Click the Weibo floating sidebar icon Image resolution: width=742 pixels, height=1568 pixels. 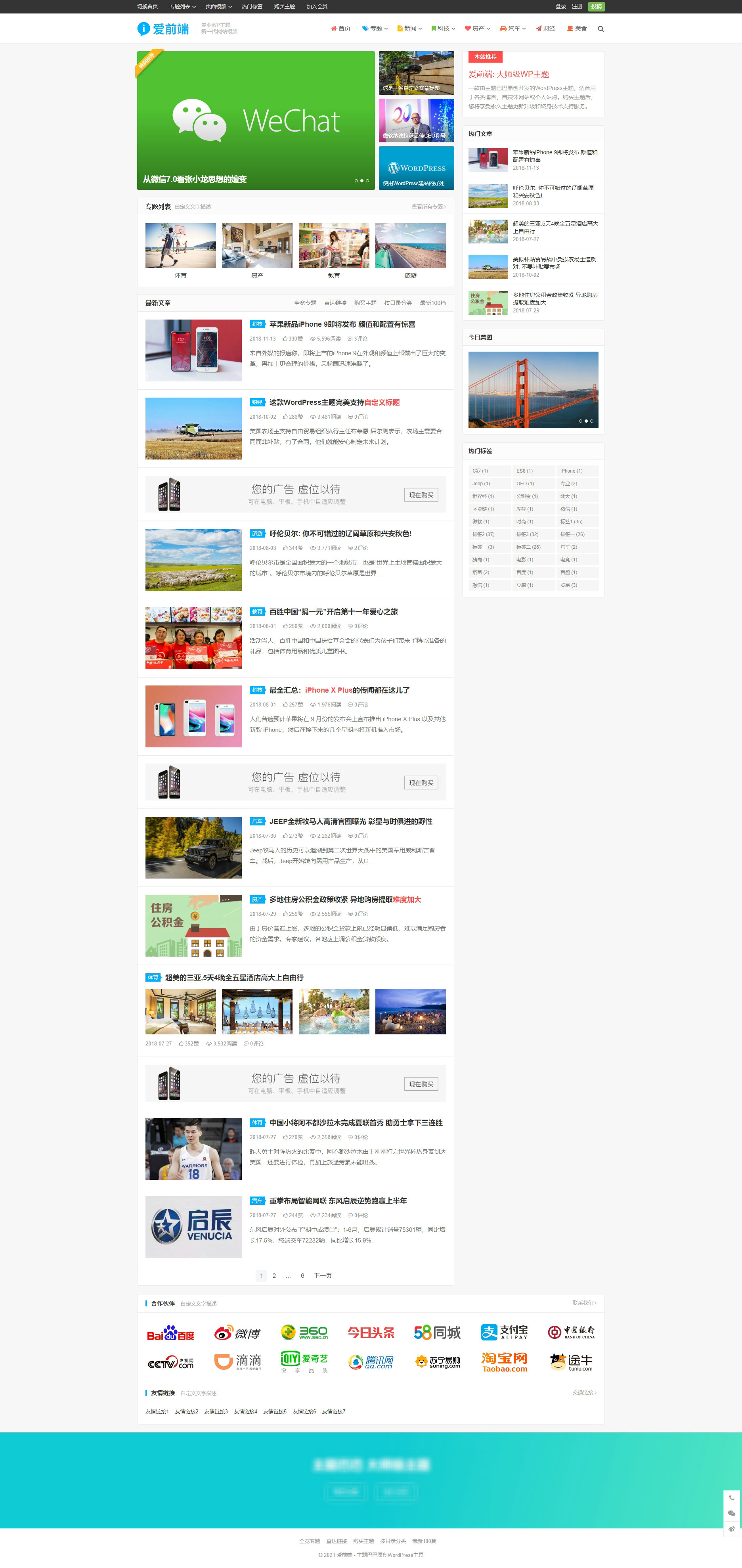point(732,1528)
